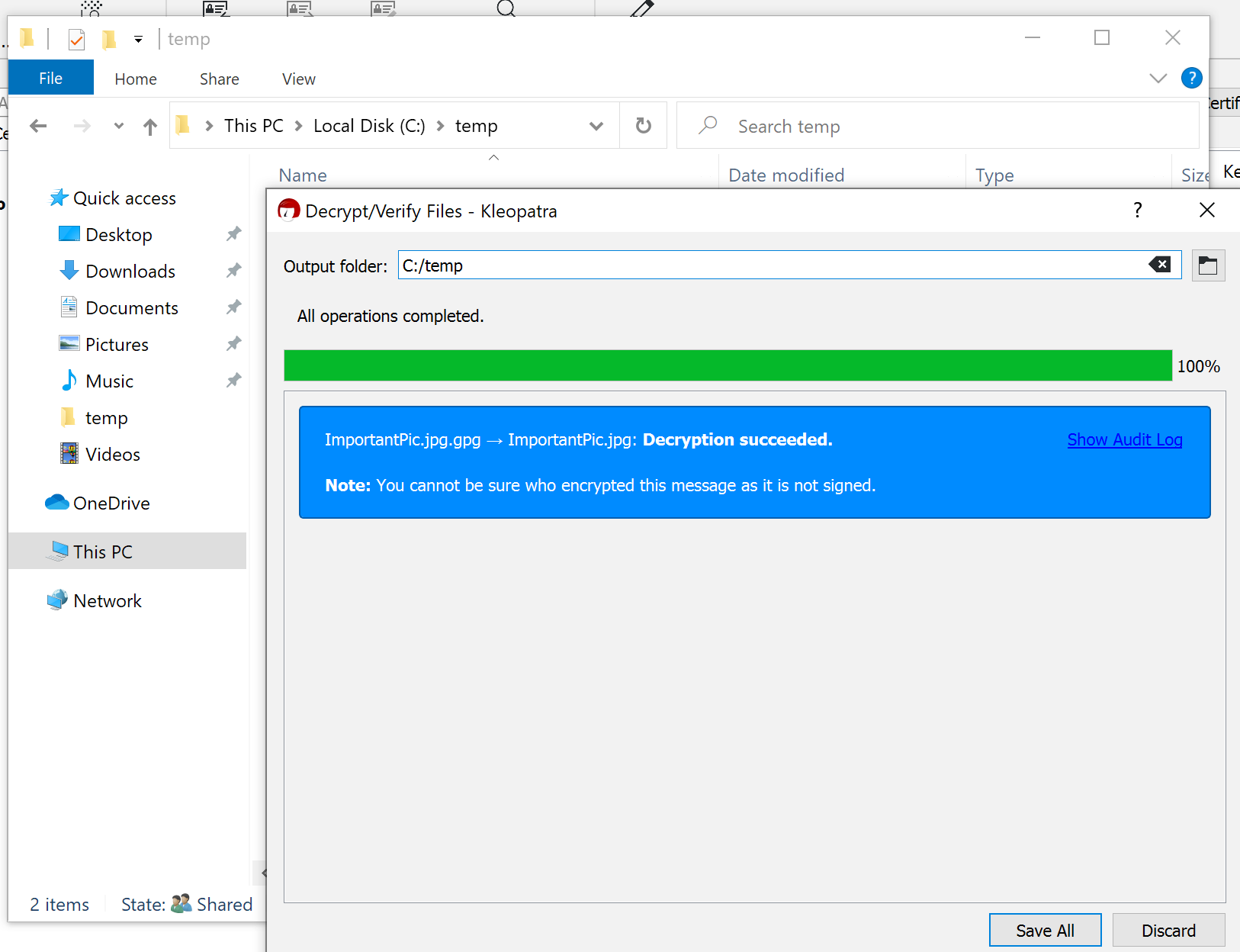Open Pictures in Quick access

(104, 344)
